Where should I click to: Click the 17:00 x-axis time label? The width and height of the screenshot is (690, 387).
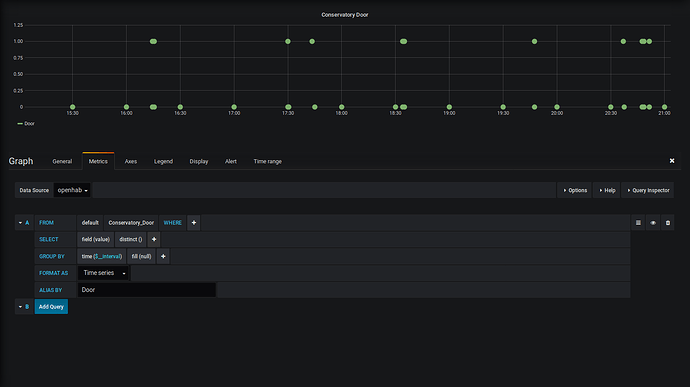pos(234,113)
